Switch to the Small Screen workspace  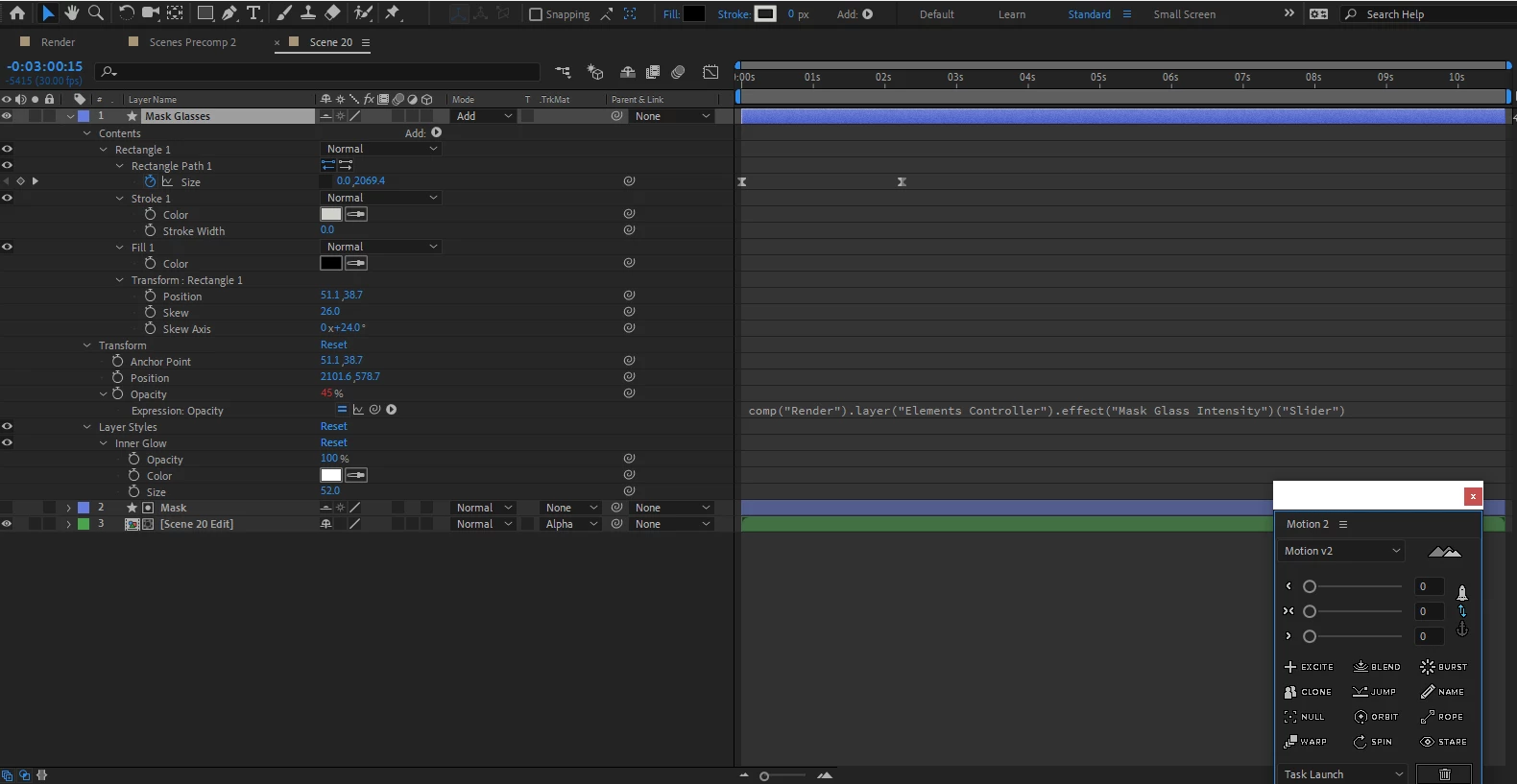click(1184, 14)
